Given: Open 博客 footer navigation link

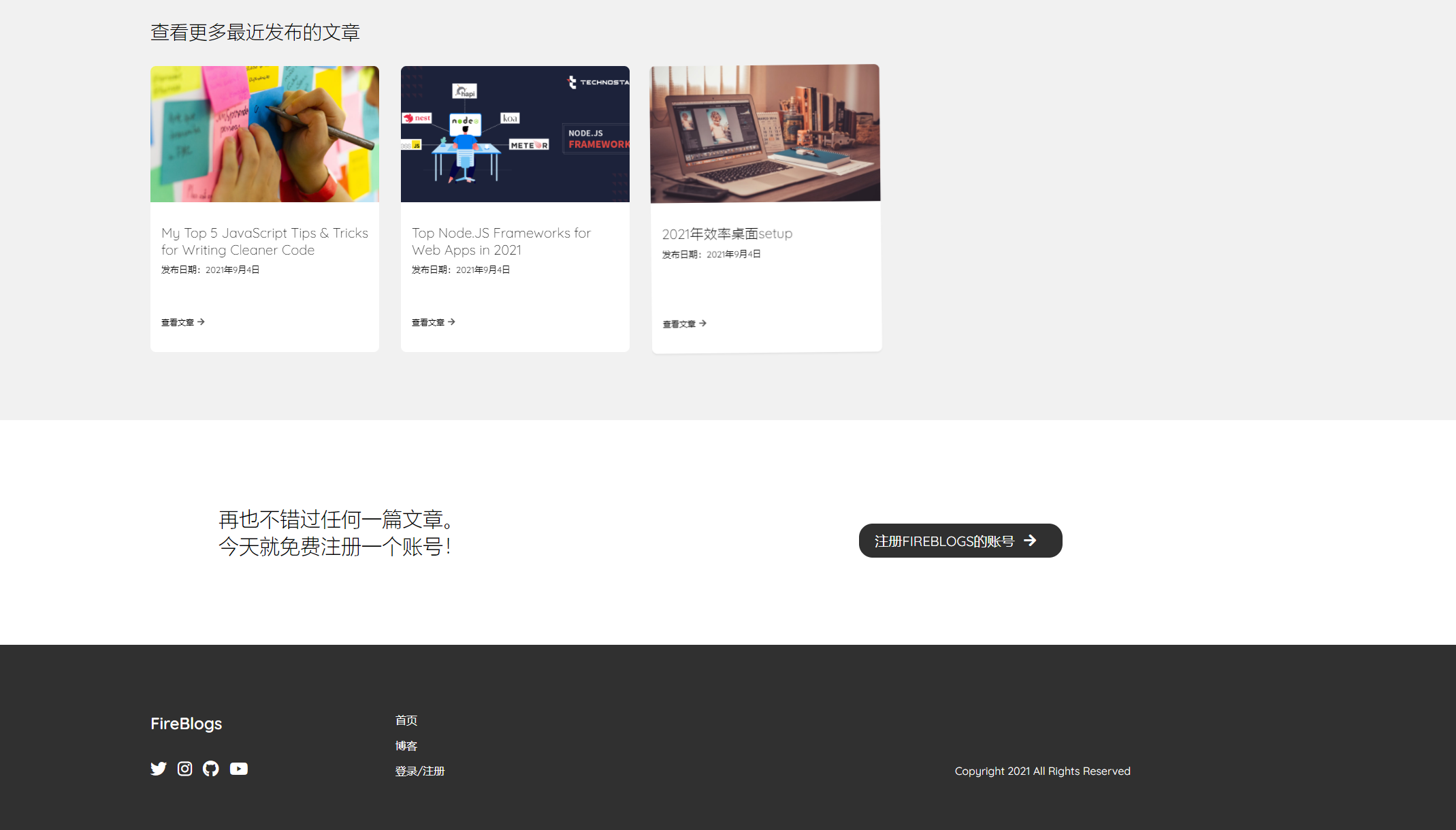Looking at the screenshot, I should (x=406, y=746).
